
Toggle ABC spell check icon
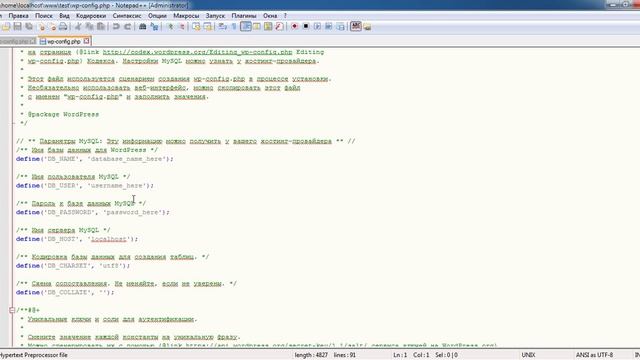(356, 27)
